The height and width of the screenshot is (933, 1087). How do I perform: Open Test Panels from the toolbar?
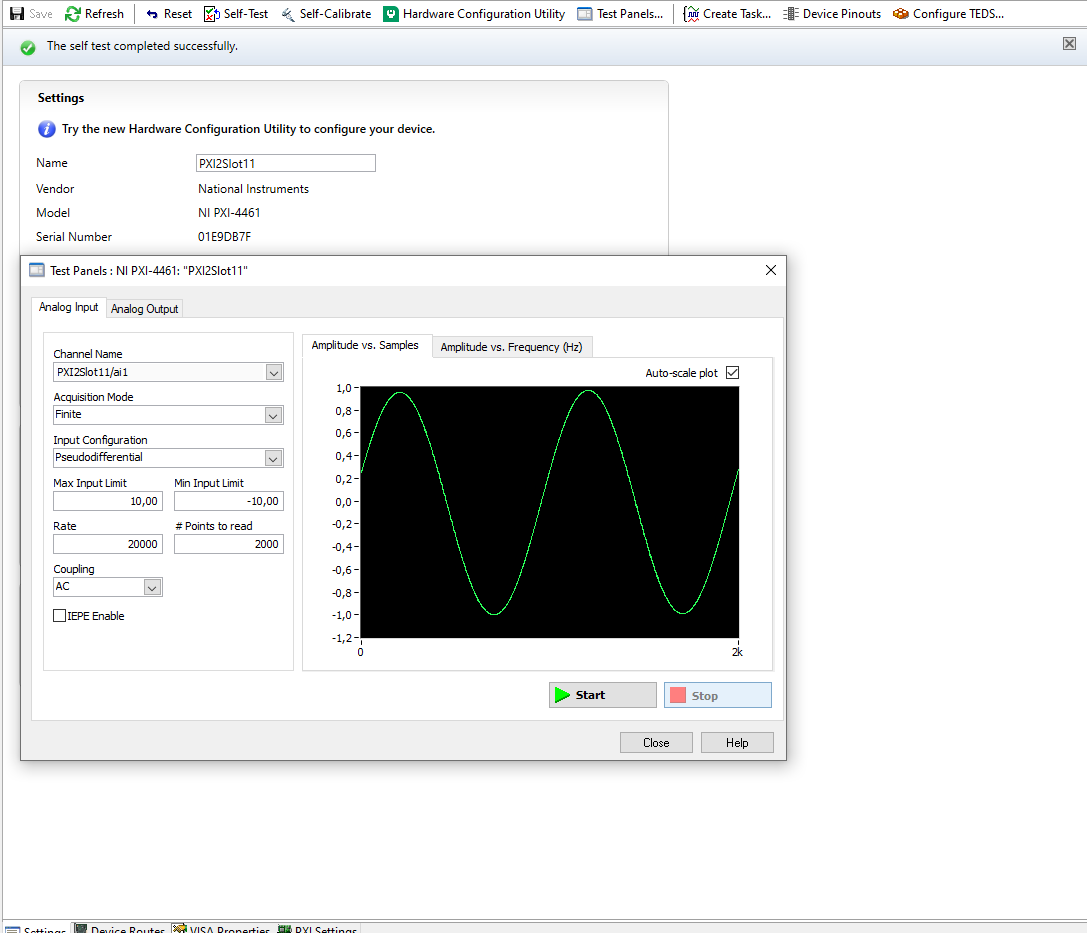click(x=620, y=14)
